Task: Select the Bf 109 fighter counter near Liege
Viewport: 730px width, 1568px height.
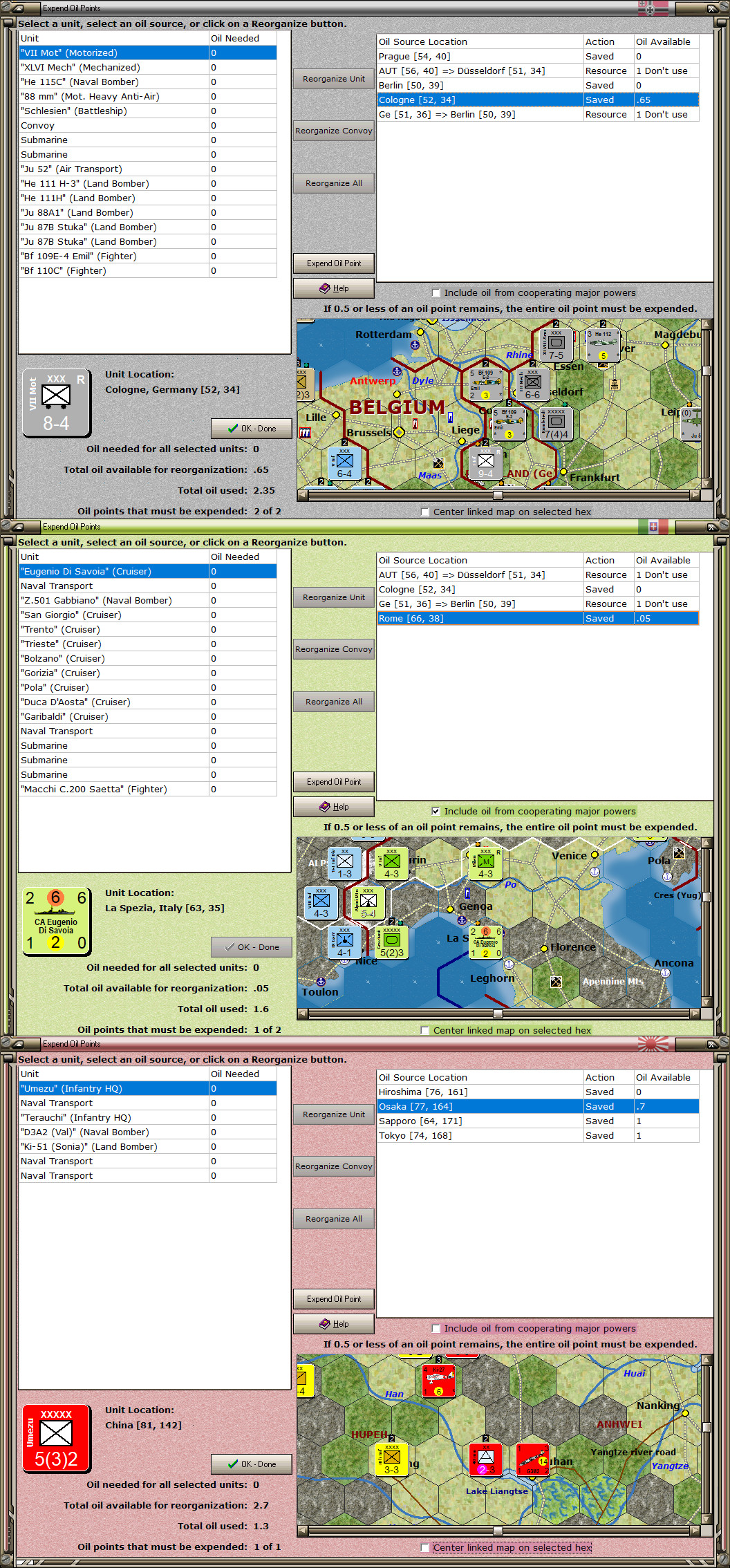Action: click(509, 423)
